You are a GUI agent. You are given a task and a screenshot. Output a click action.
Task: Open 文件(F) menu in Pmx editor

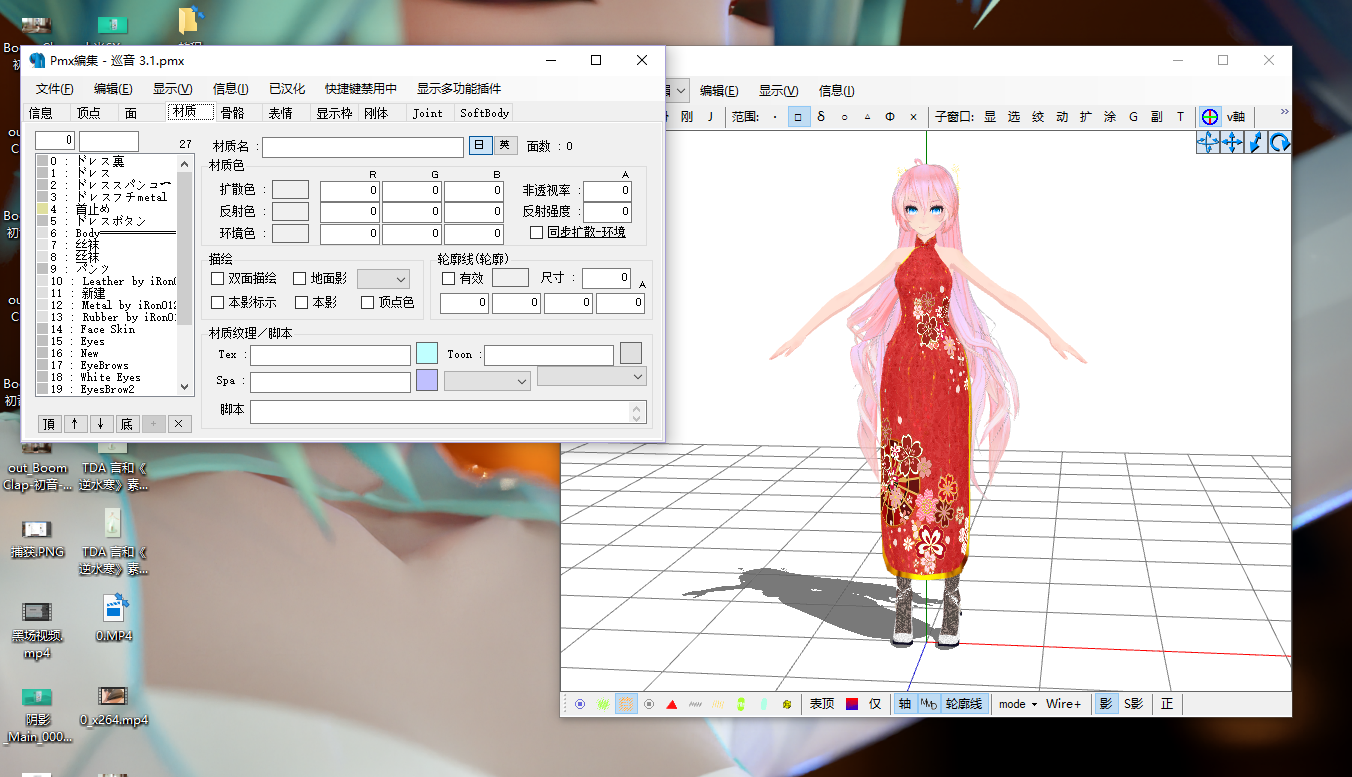point(55,89)
